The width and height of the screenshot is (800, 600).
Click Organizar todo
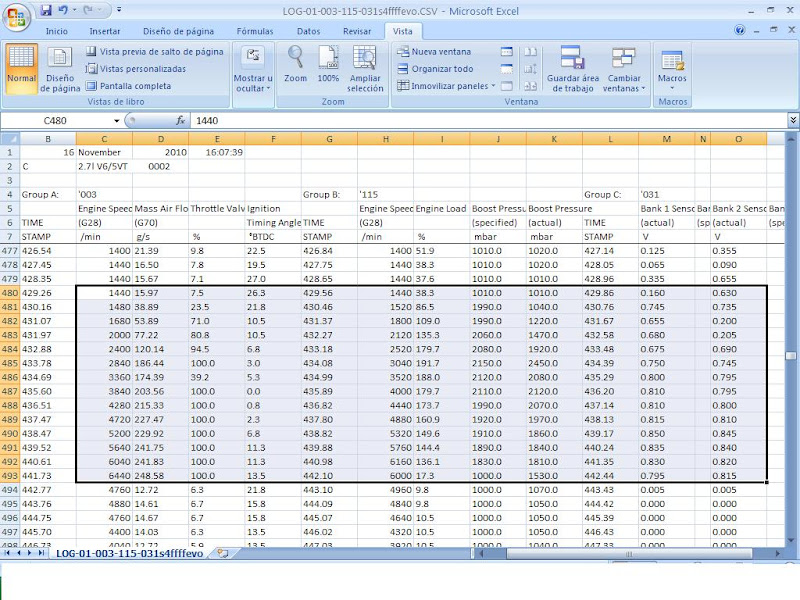click(436, 68)
